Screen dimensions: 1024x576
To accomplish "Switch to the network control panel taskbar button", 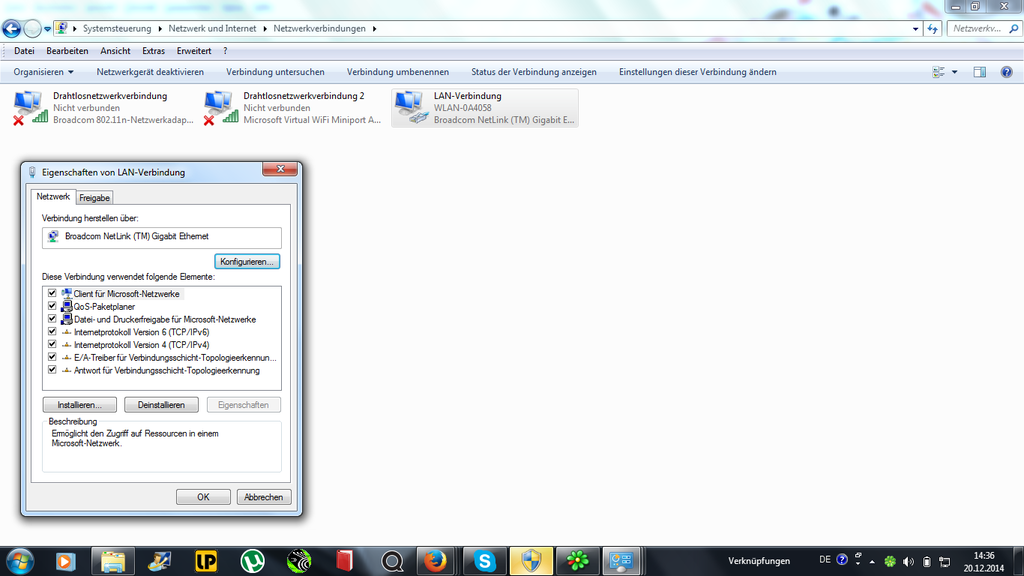I will 621,561.
